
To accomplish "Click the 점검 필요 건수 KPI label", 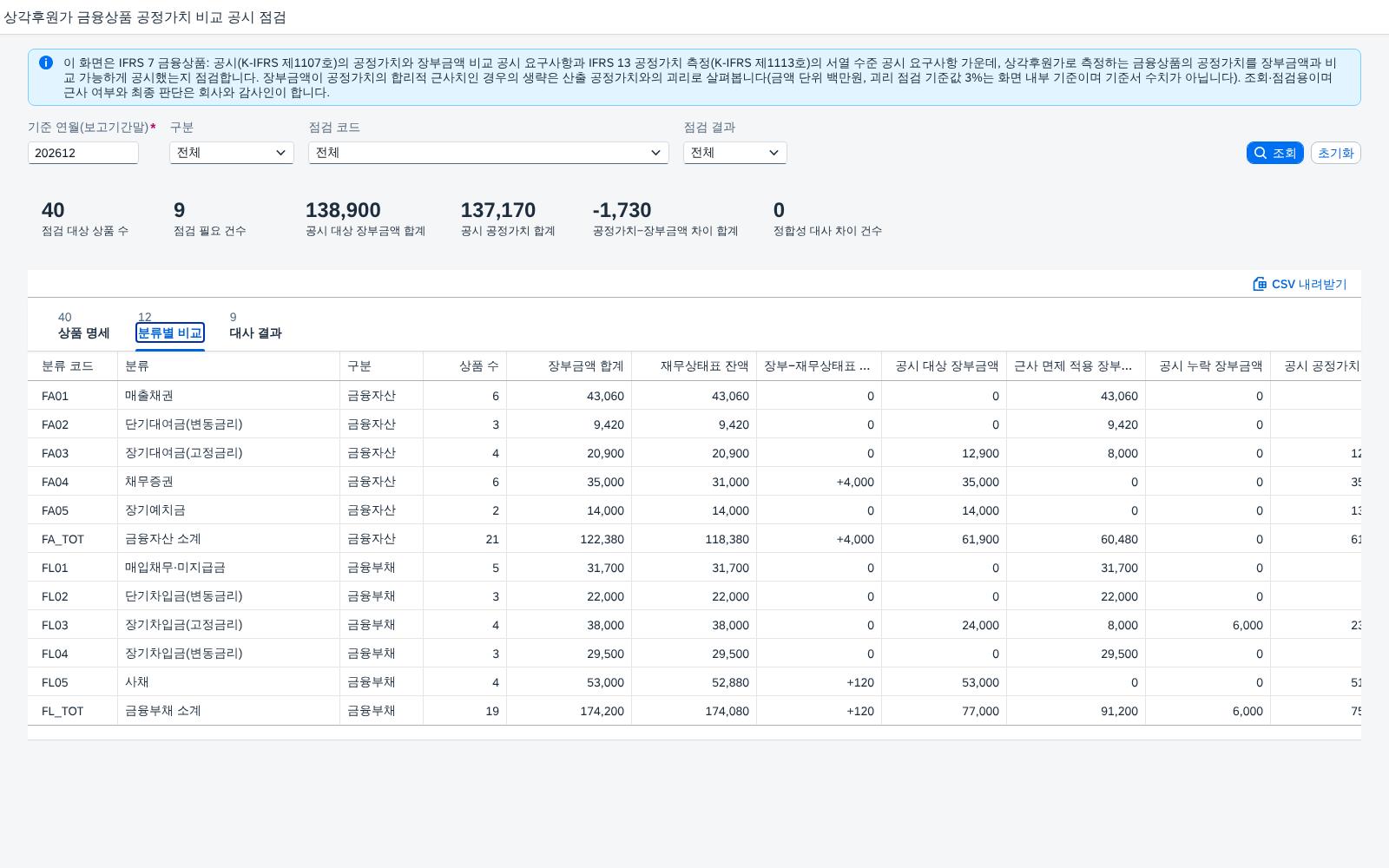I will (x=209, y=231).
